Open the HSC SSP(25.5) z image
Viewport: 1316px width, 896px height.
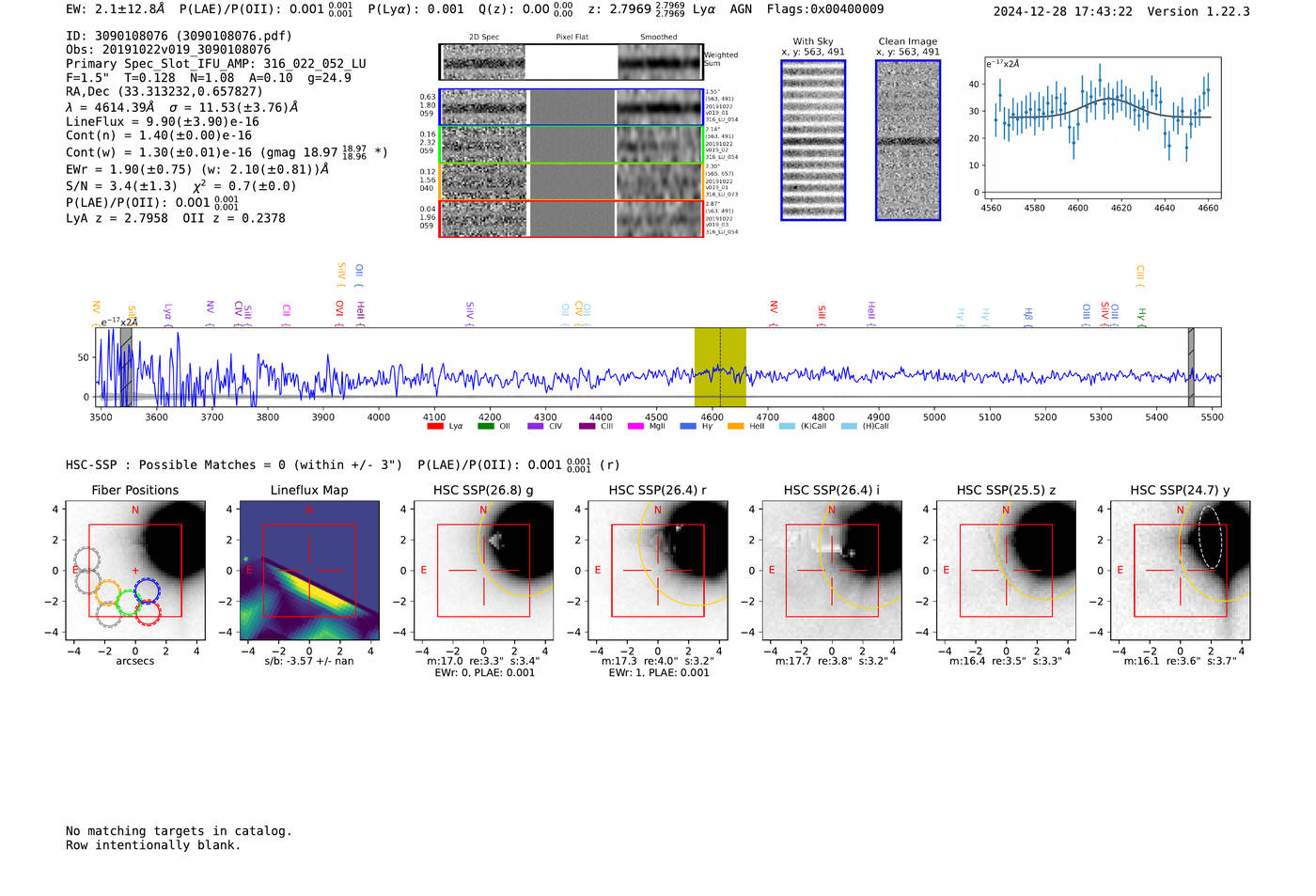coord(1006,571)
